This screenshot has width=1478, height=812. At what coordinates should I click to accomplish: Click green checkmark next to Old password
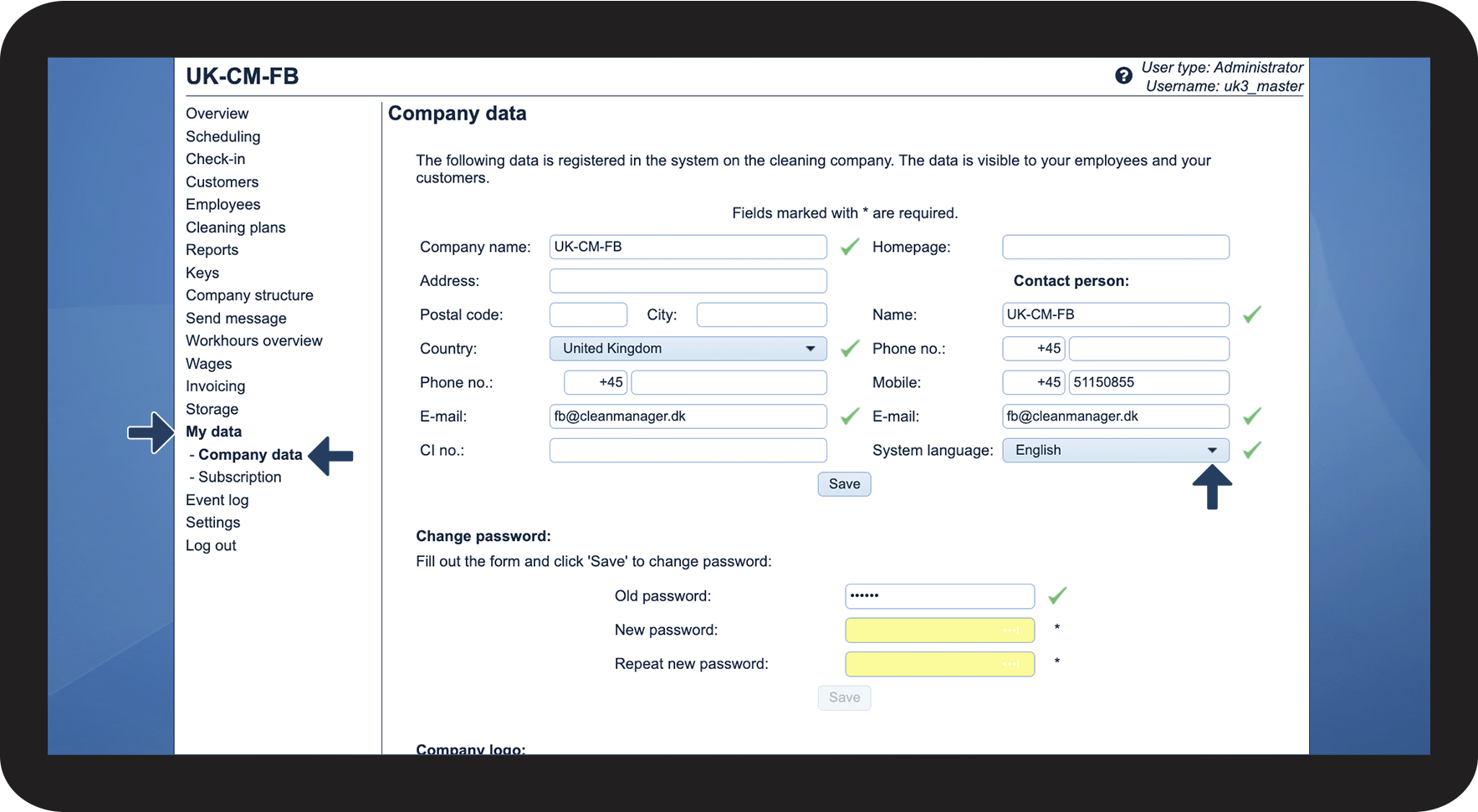coord(1057,595)
